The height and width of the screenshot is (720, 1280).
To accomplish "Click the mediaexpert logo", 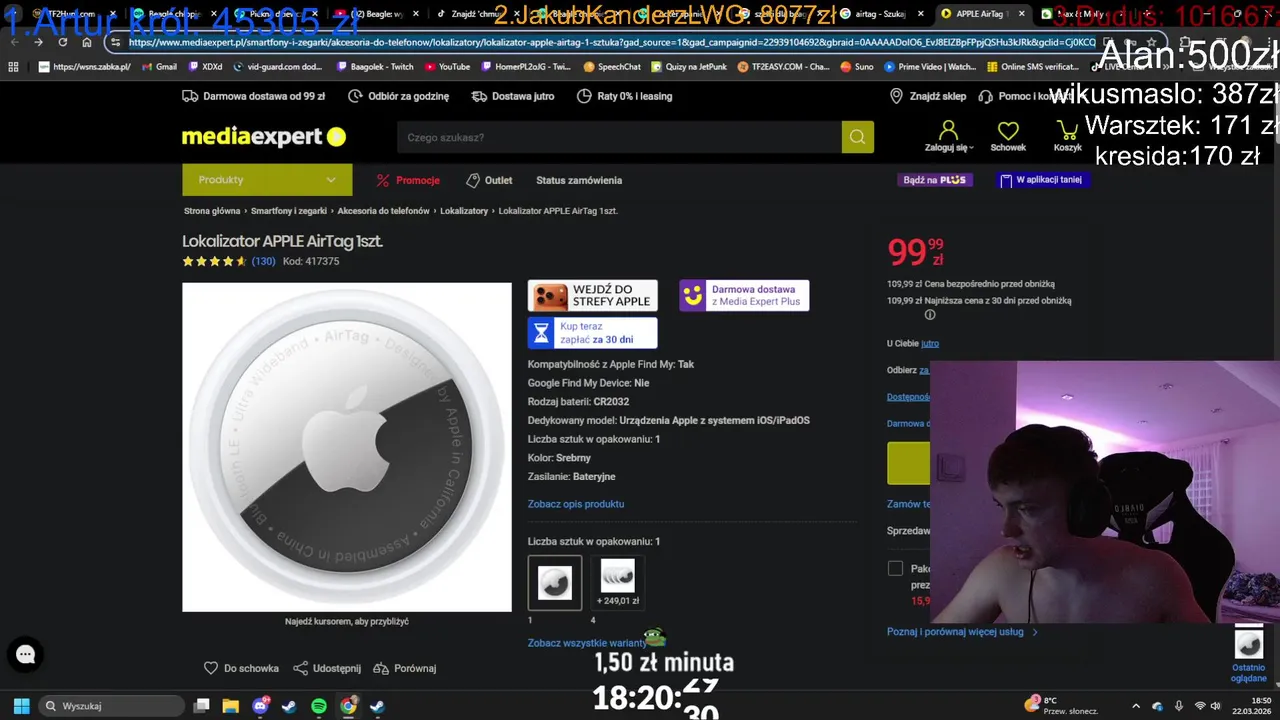I will tap(264, 137).
